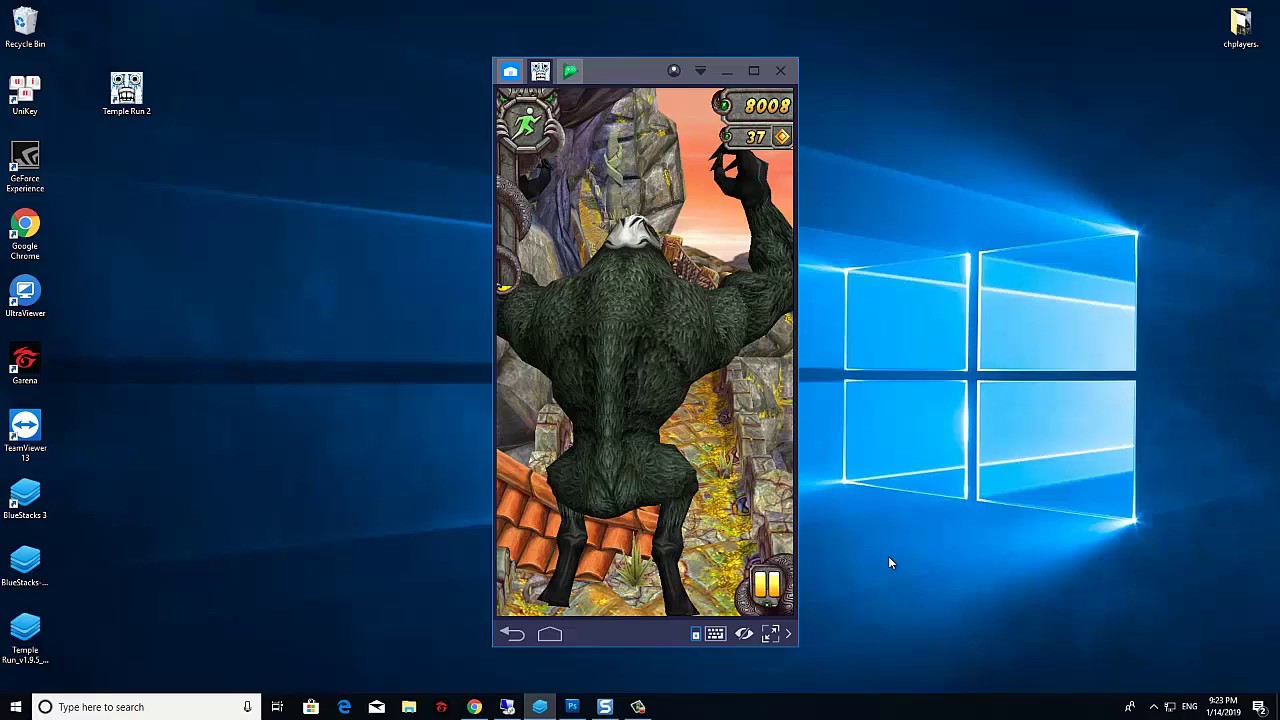1280x720 pixels.
Task: Expand the BlueStacks dropdown menu arrow
Action: 700,71
